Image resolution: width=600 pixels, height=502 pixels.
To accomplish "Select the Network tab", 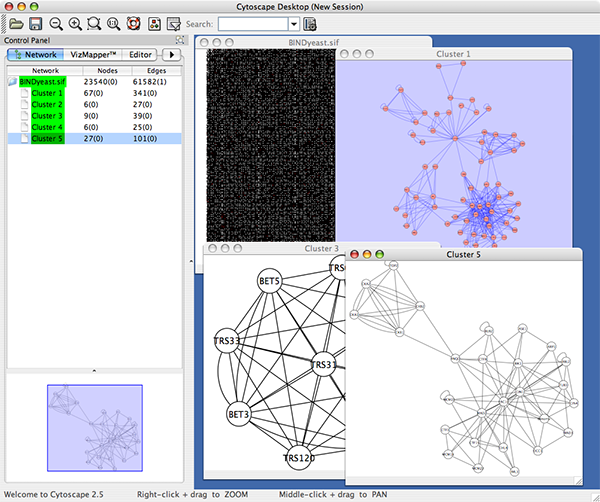I will point(35,55).
